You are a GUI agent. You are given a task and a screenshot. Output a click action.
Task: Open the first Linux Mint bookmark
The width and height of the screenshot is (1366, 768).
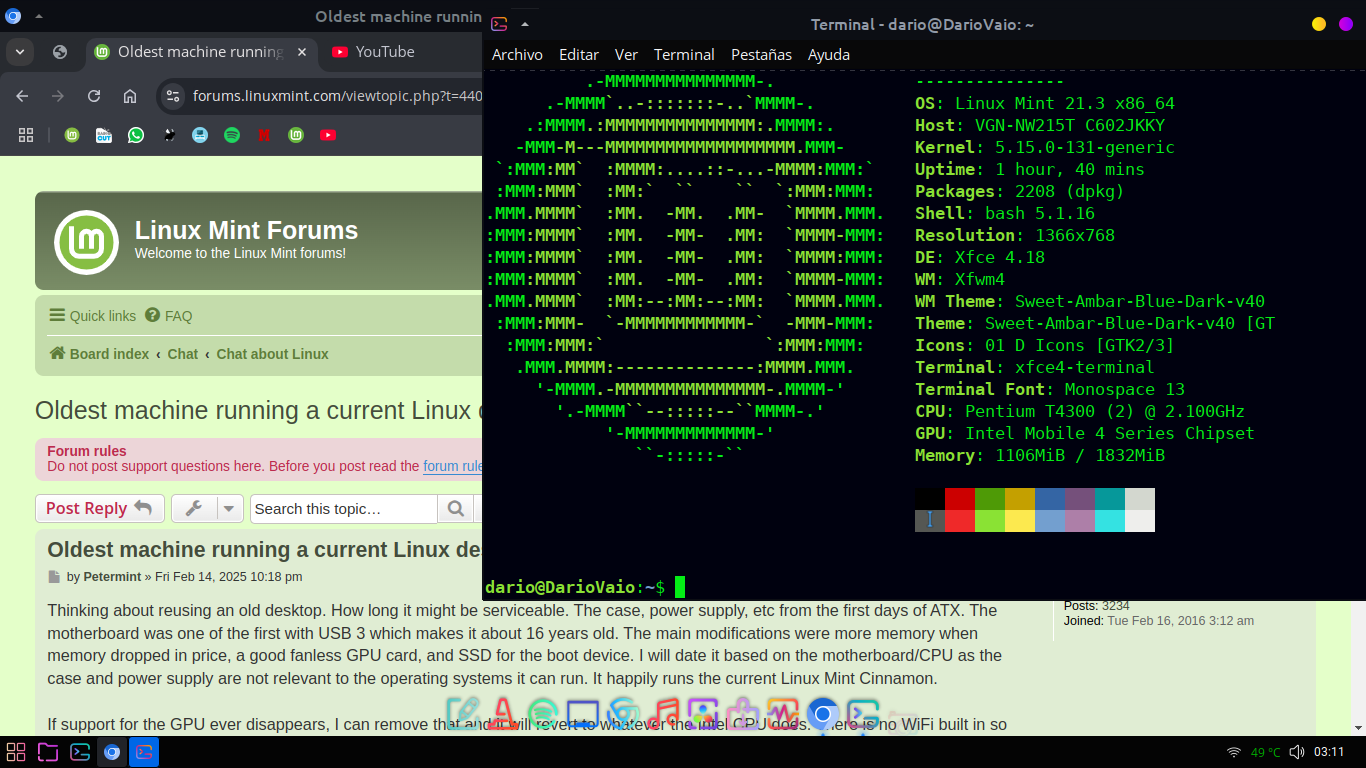pos(72,135)
